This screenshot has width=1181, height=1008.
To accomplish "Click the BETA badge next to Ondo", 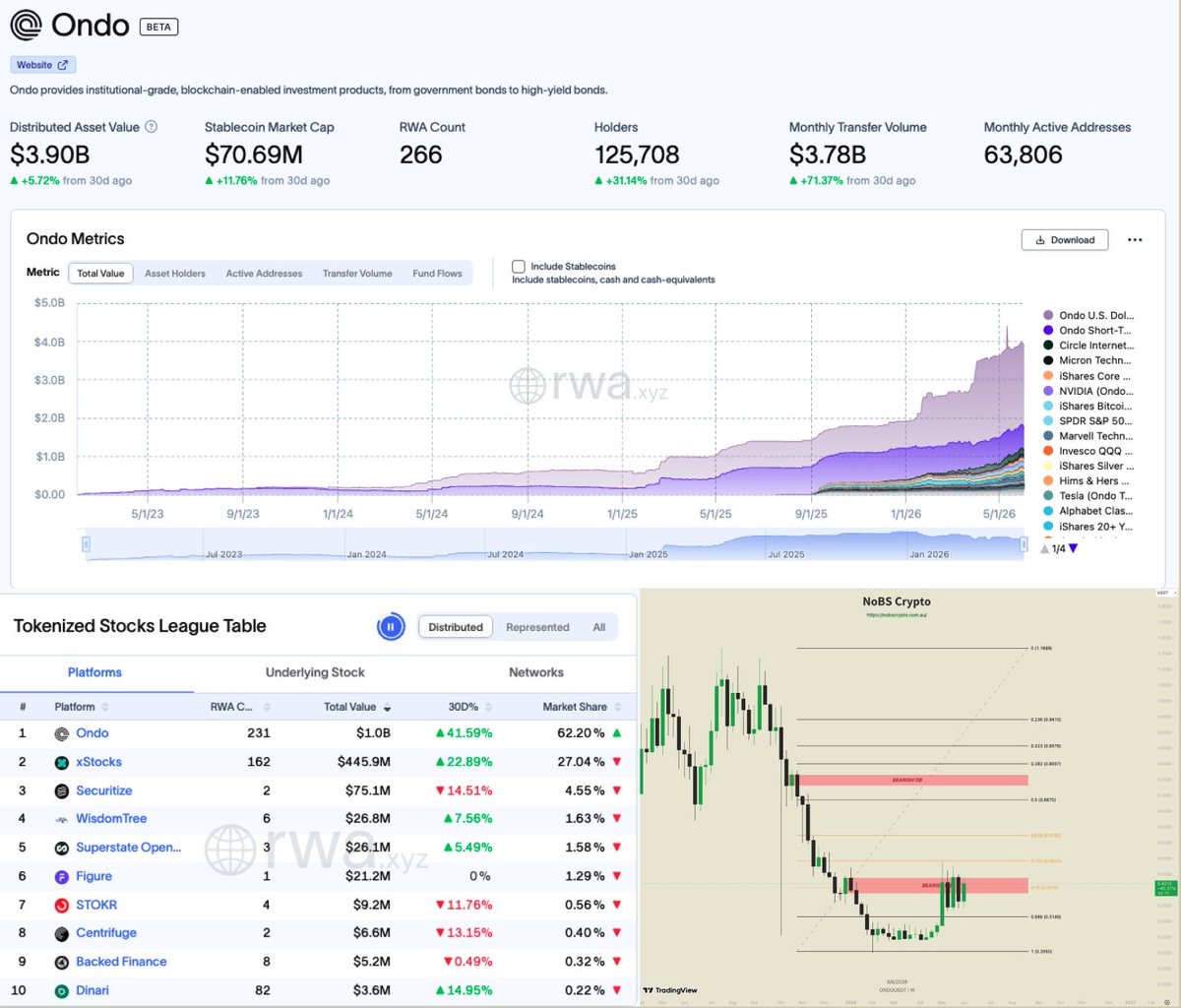I will click(x=158, y=27).
